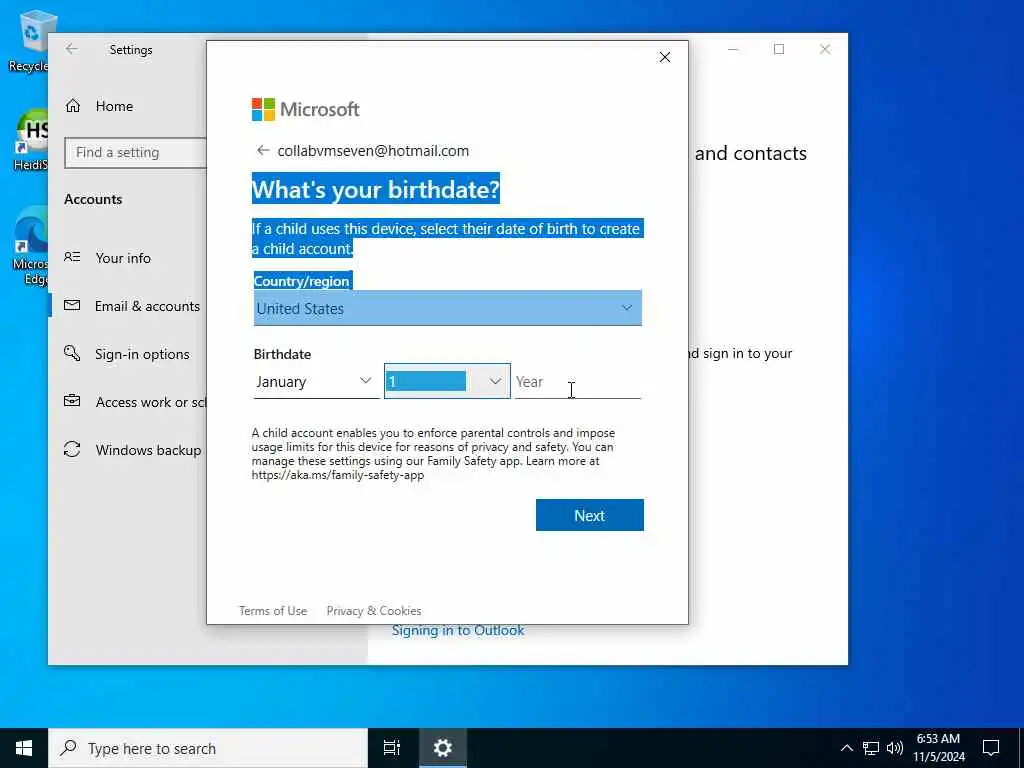Click the Your info person icon

click(x=72, y=257)
